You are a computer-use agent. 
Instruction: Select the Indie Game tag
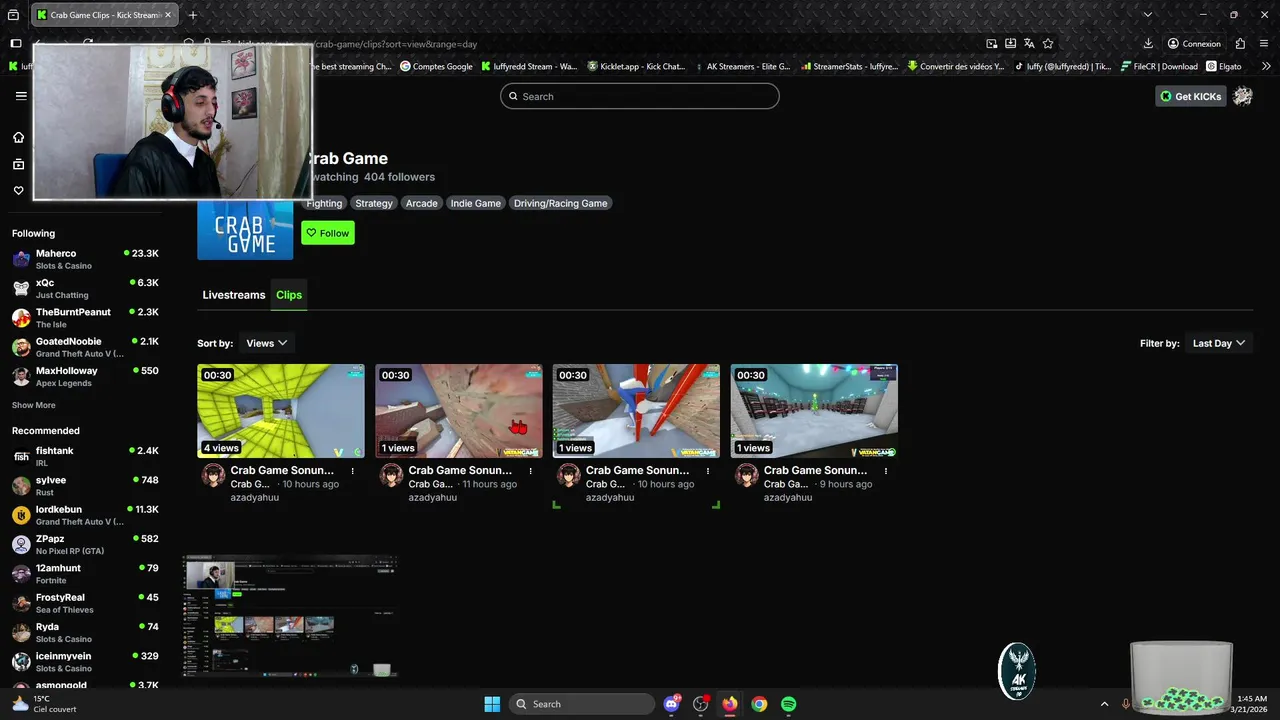476,203
